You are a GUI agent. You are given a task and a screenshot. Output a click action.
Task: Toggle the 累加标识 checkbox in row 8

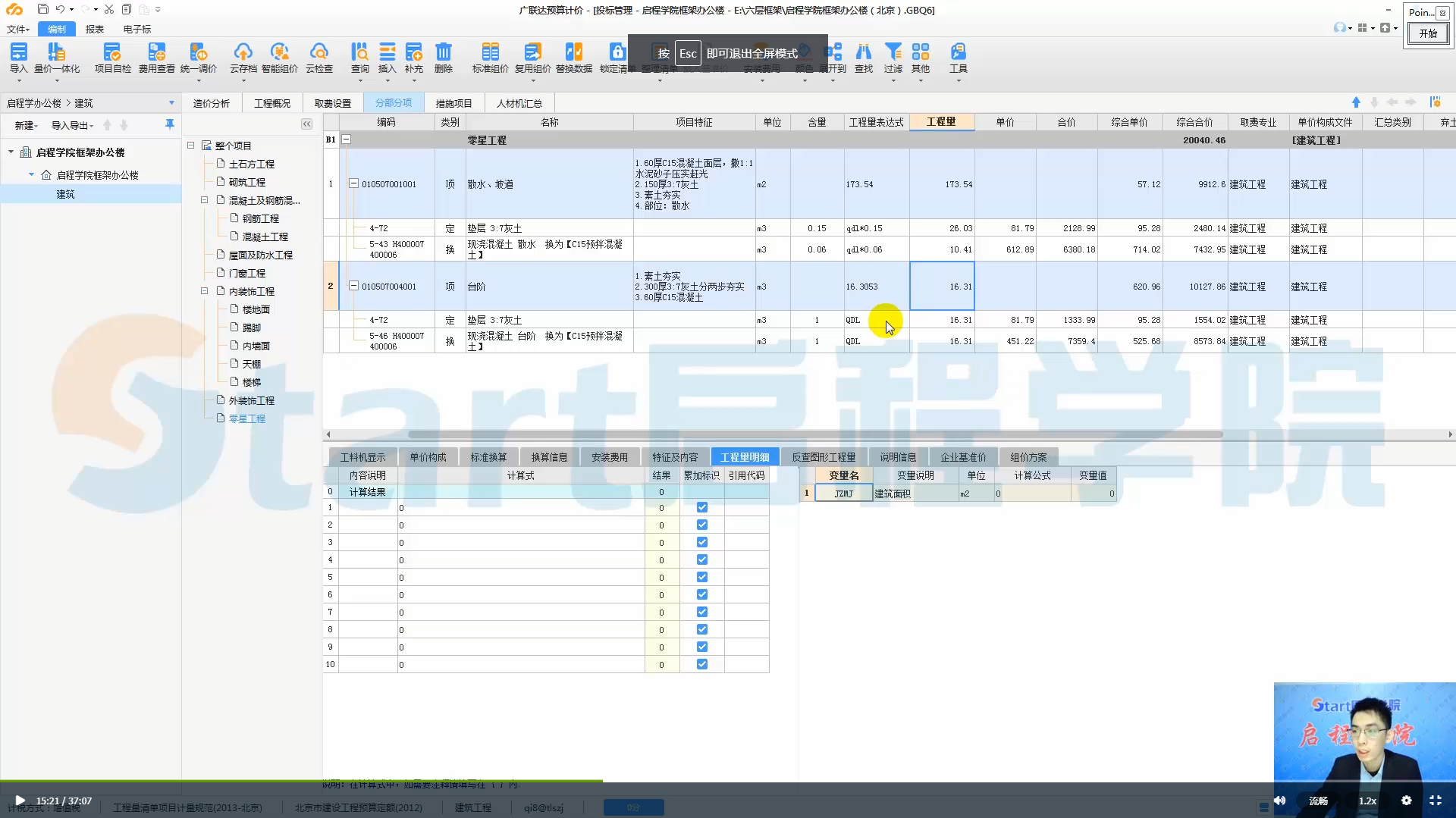coord(702,629)
